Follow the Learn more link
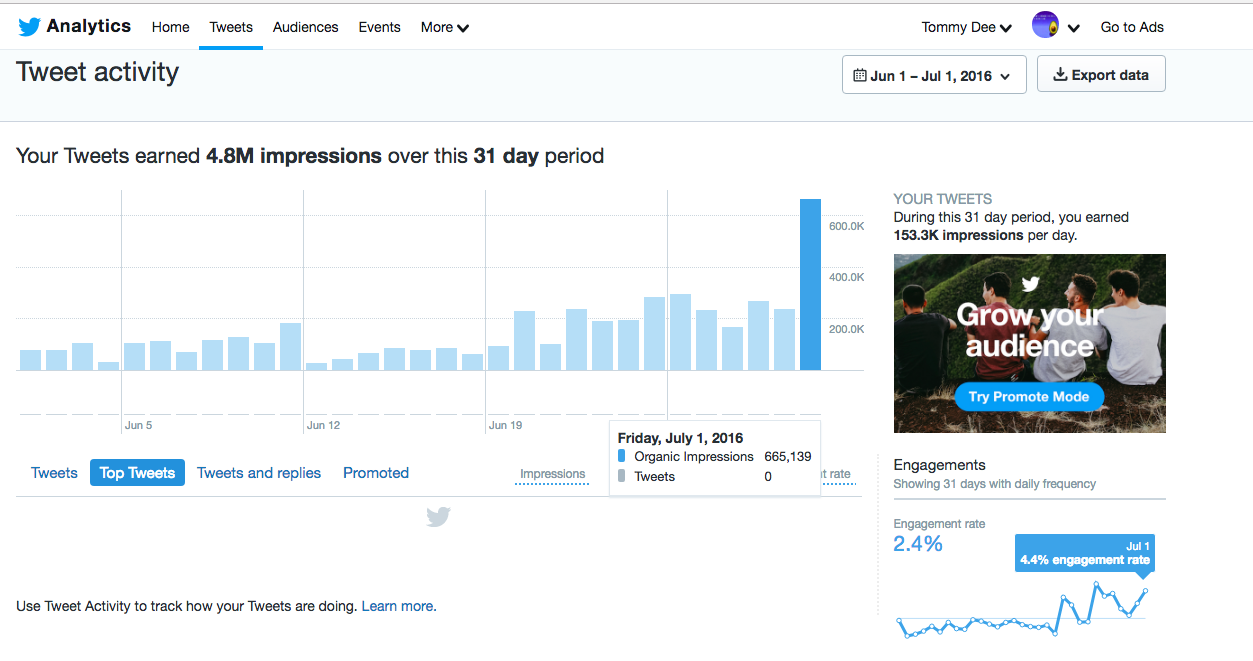This screenshot has height=661, width=1253. click(397, 606)
